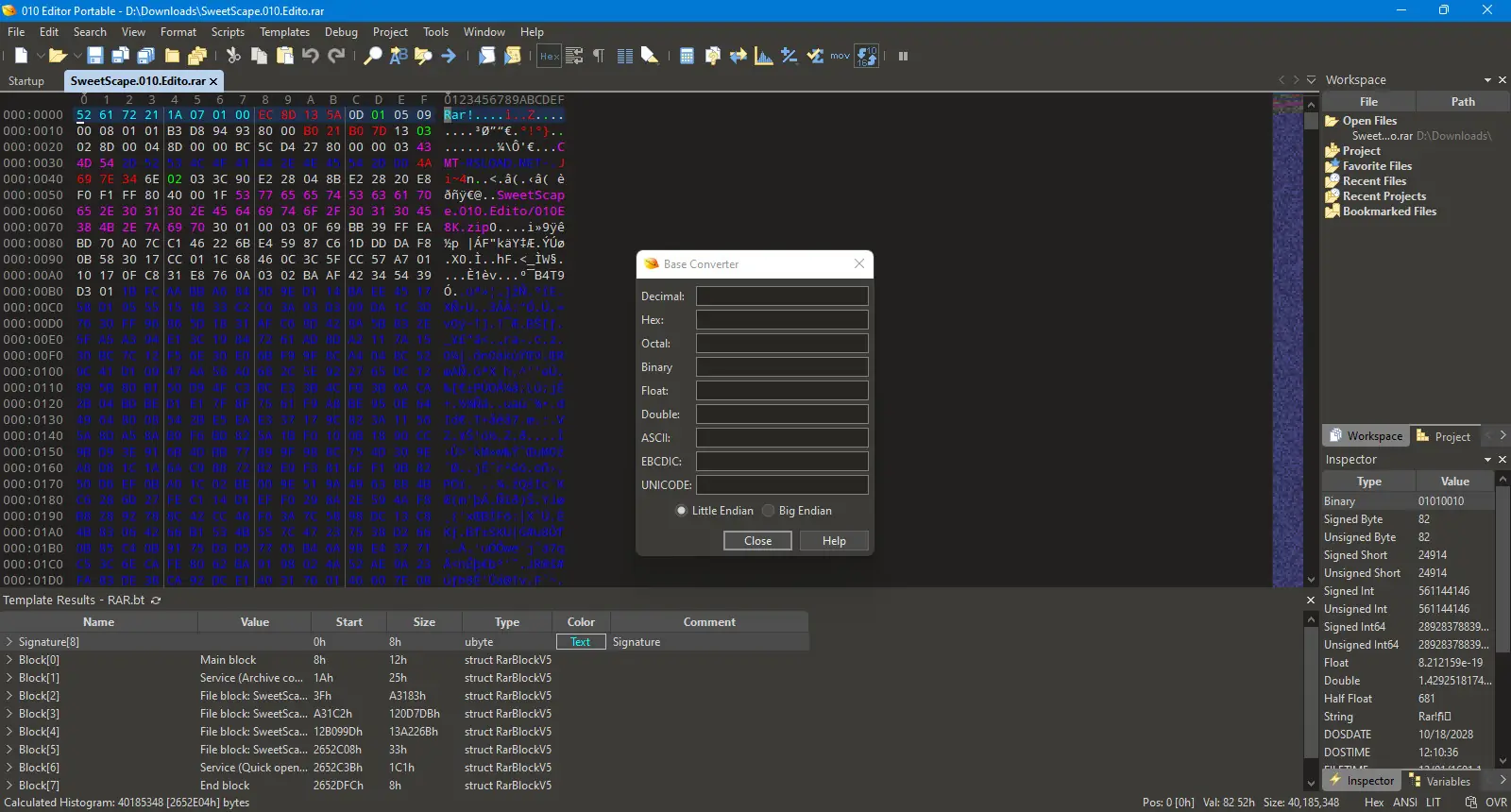Open the Templates menu

(x=284, y=32)
